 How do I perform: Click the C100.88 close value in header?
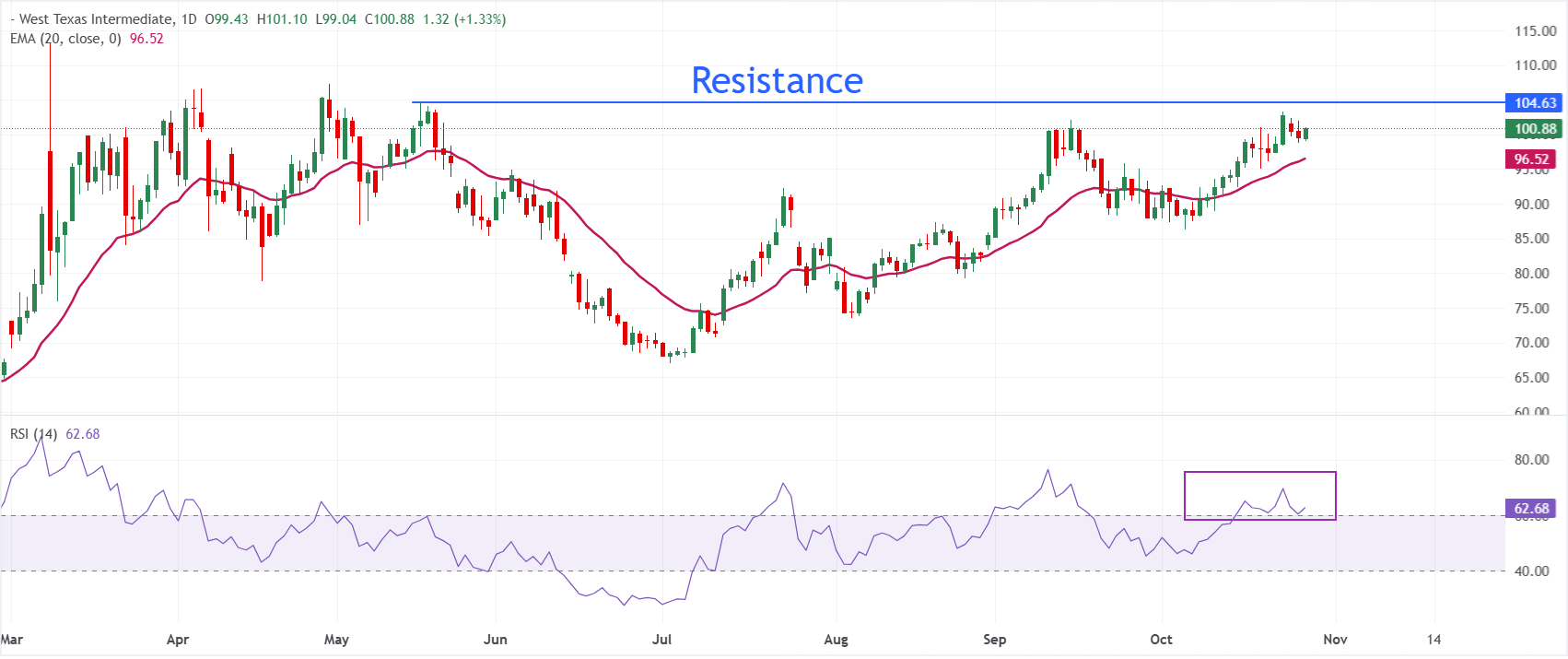pos(390,19)
